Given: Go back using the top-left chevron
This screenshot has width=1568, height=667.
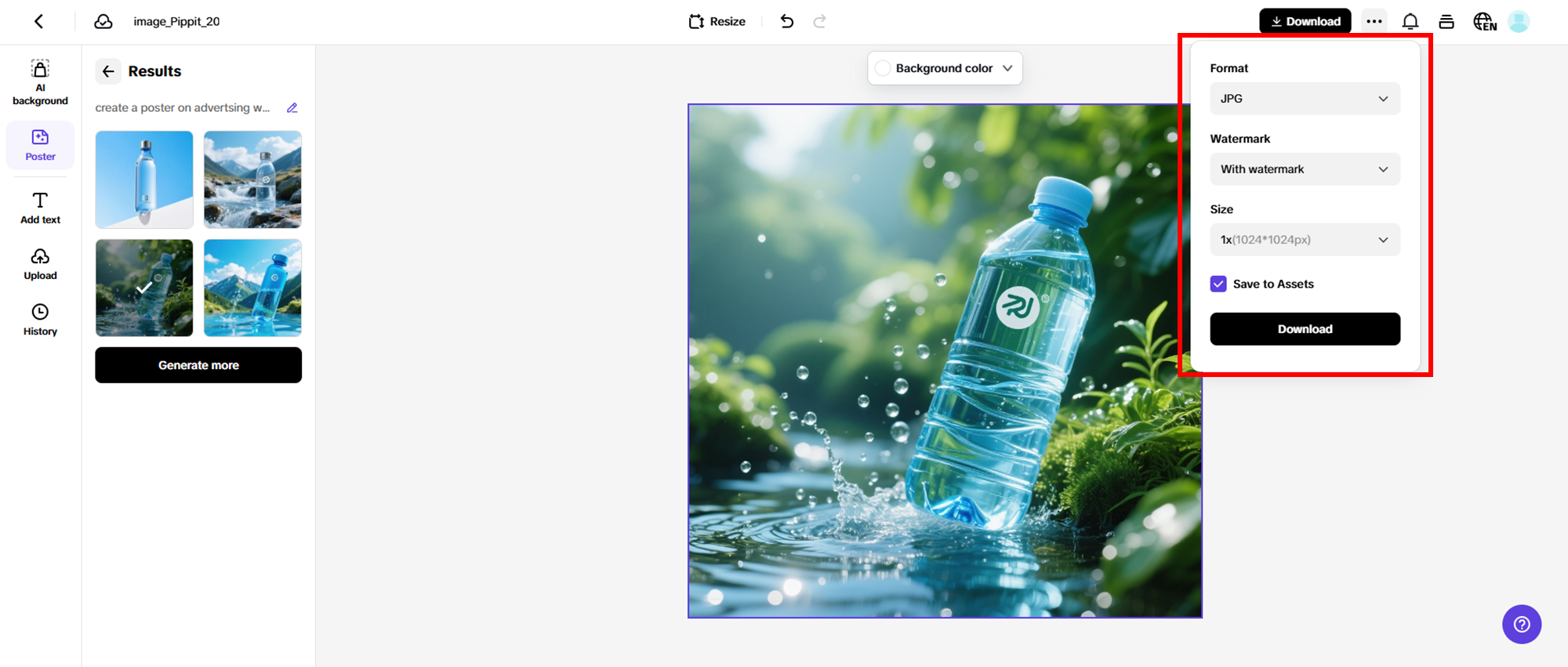Looking at the screenshot, I should tap(39, 21).
